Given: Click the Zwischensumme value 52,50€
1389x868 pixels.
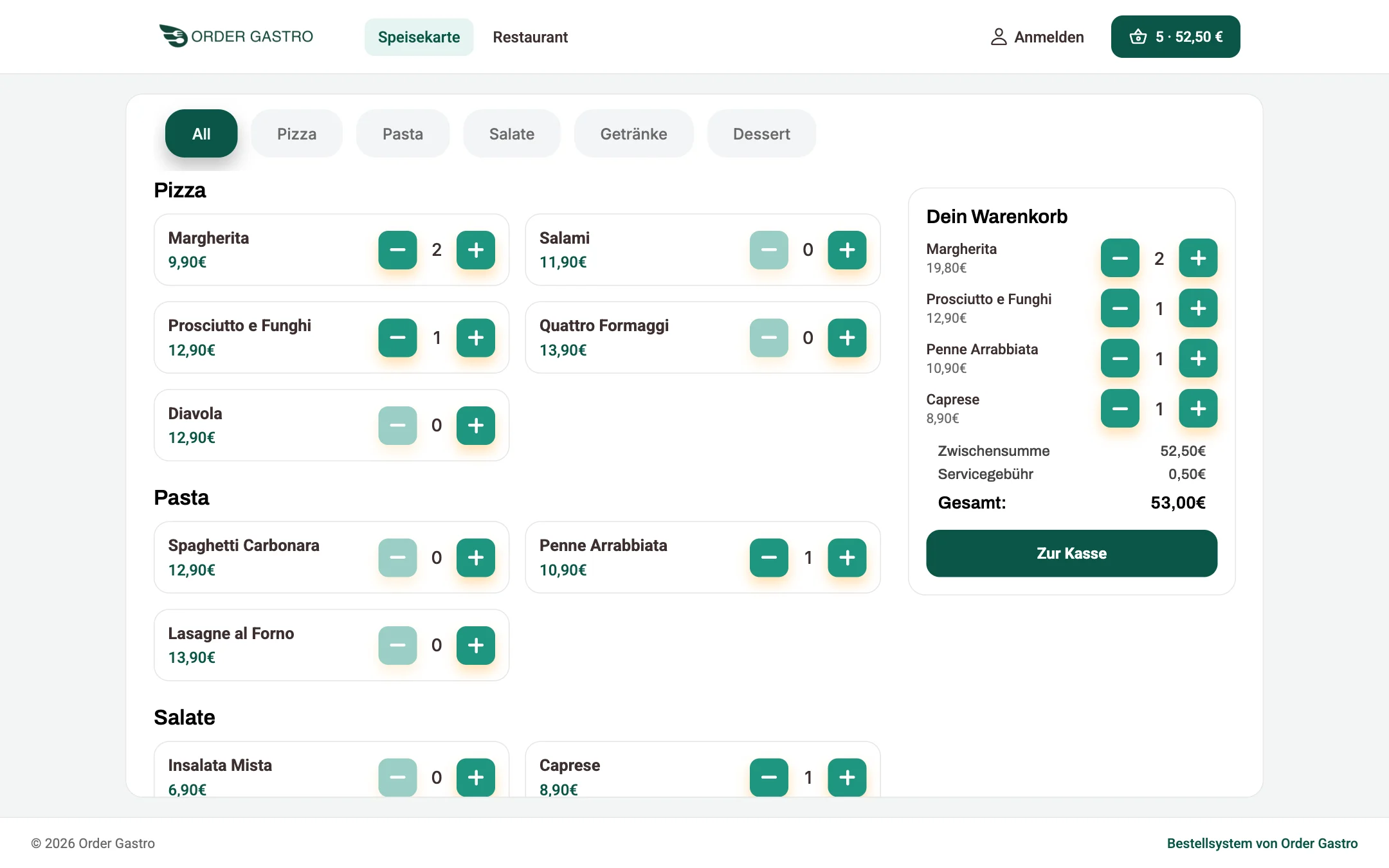Looking at the screenshot, I should [x=1183, y=451].
